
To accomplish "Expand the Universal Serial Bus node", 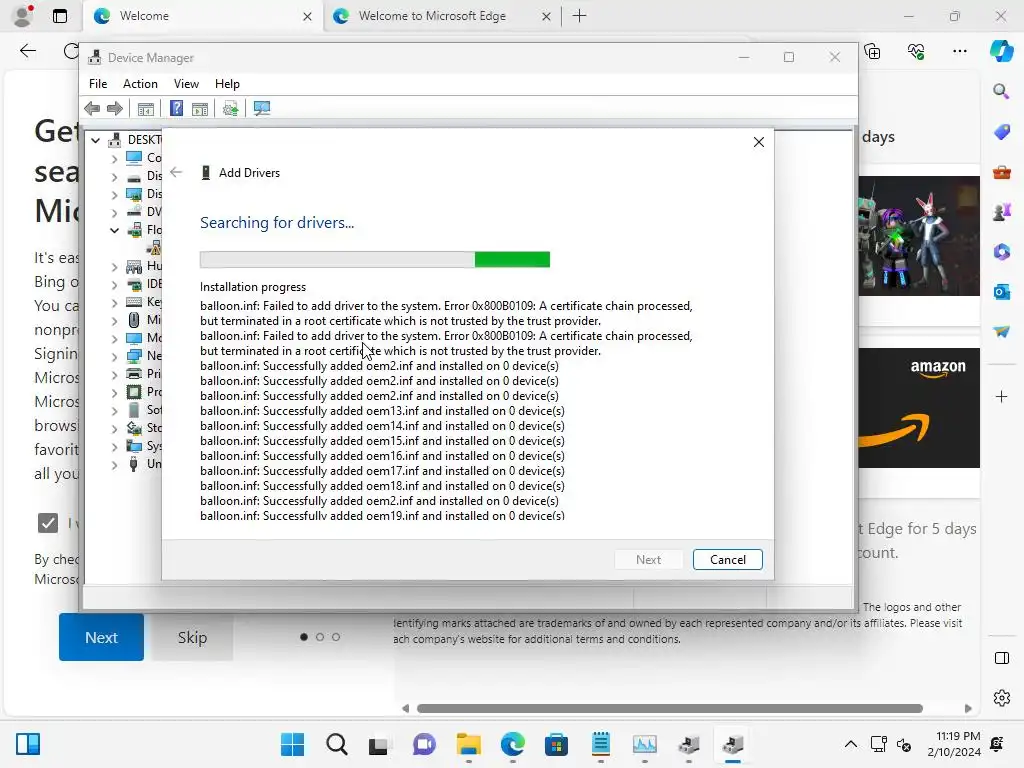I will coord(114,464).
